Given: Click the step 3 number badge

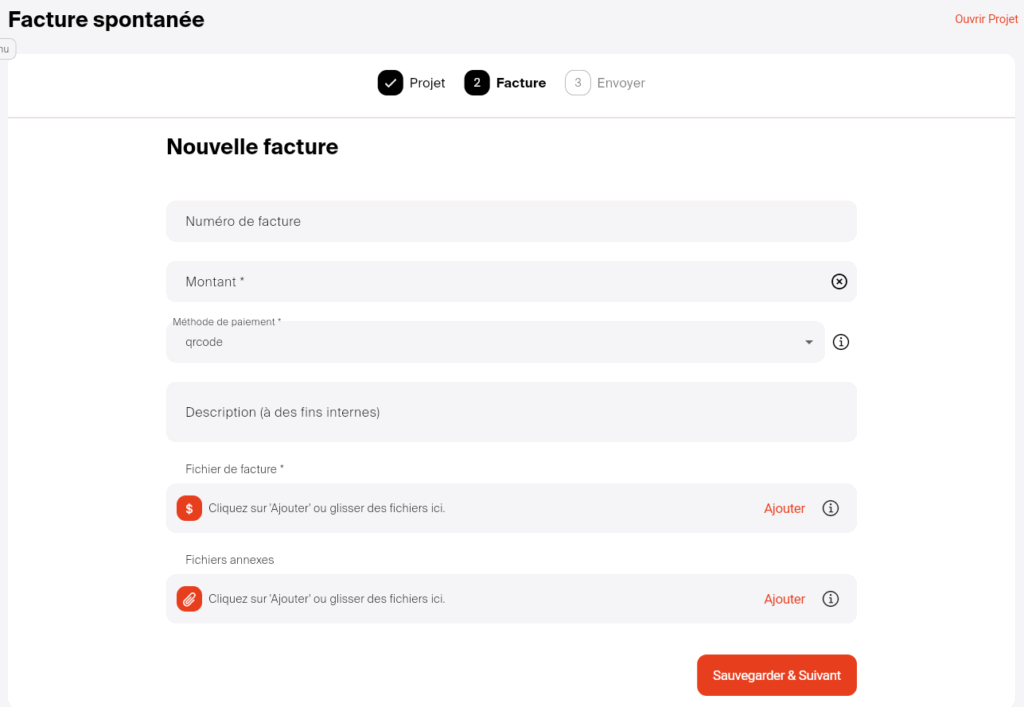Looking at the screenshot, I should tap(578, 83).
